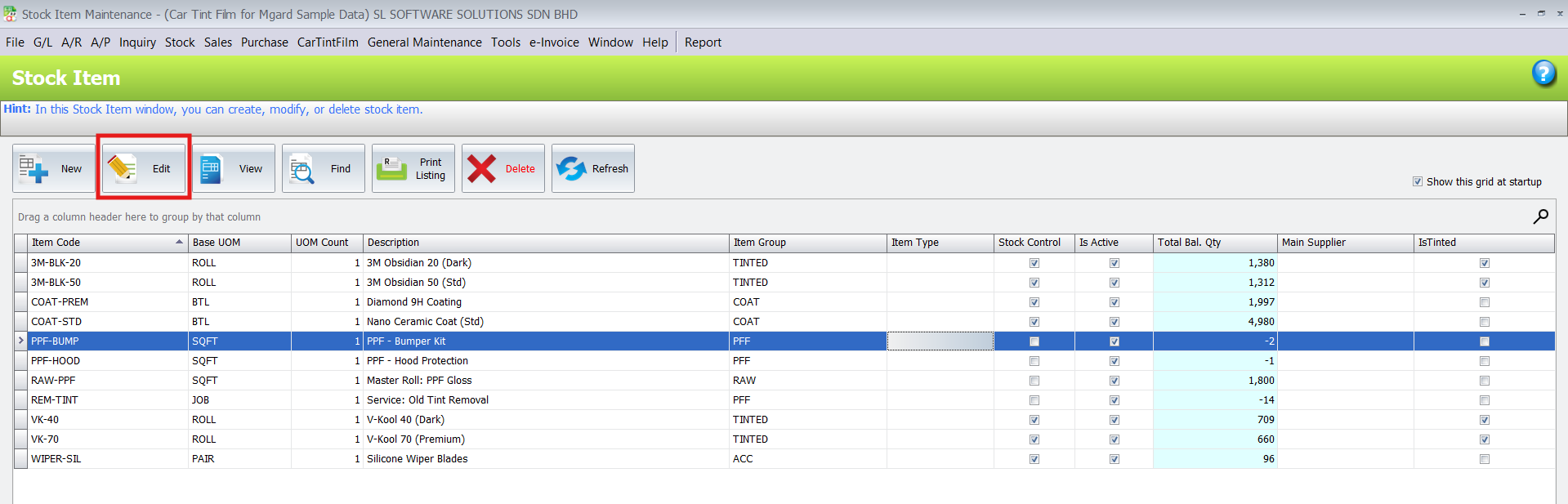Open the e-Invoice menu

pos(554,42)
